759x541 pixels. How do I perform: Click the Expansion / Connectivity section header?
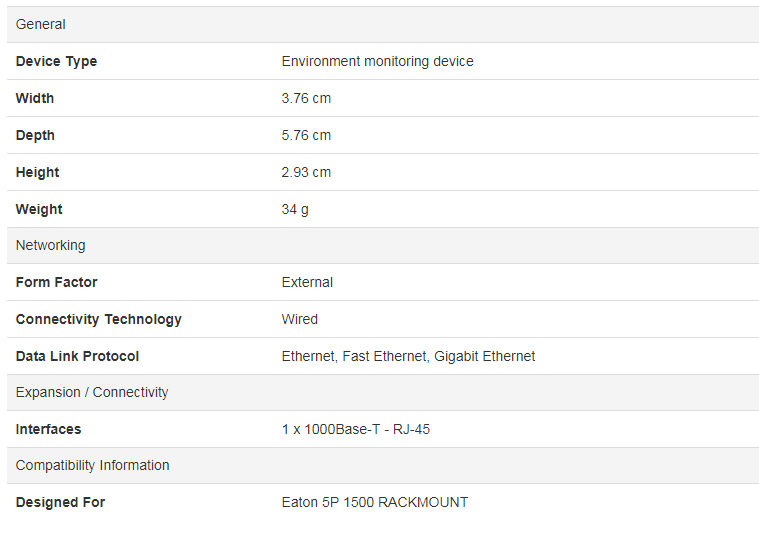coord(92,392)
